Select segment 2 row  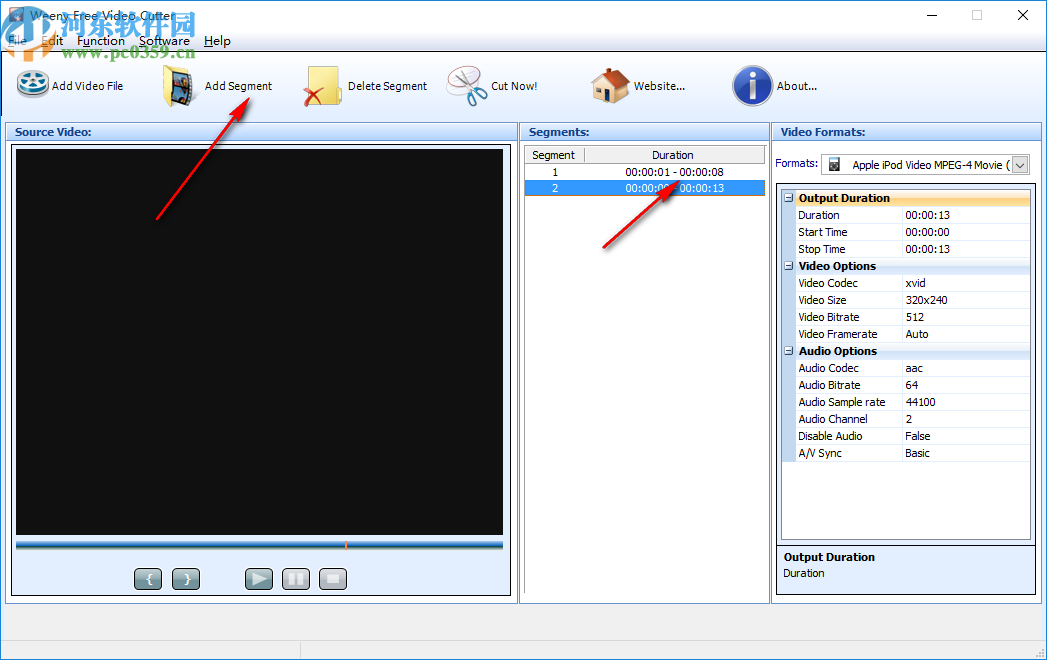(x=644, y=188)
